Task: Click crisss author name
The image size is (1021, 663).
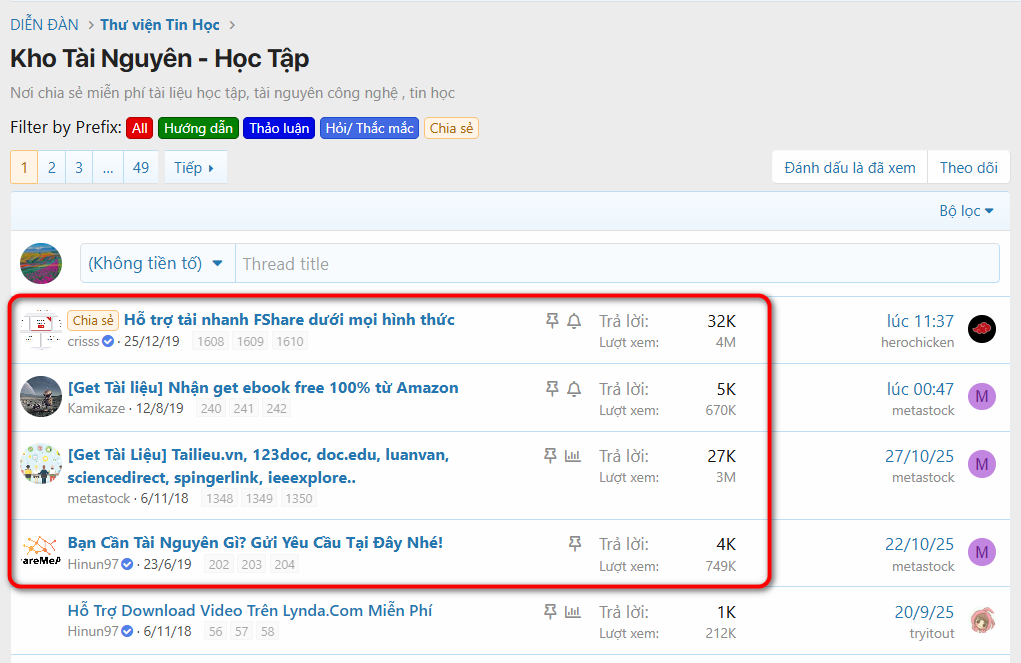Action: [x=83, y=341]
